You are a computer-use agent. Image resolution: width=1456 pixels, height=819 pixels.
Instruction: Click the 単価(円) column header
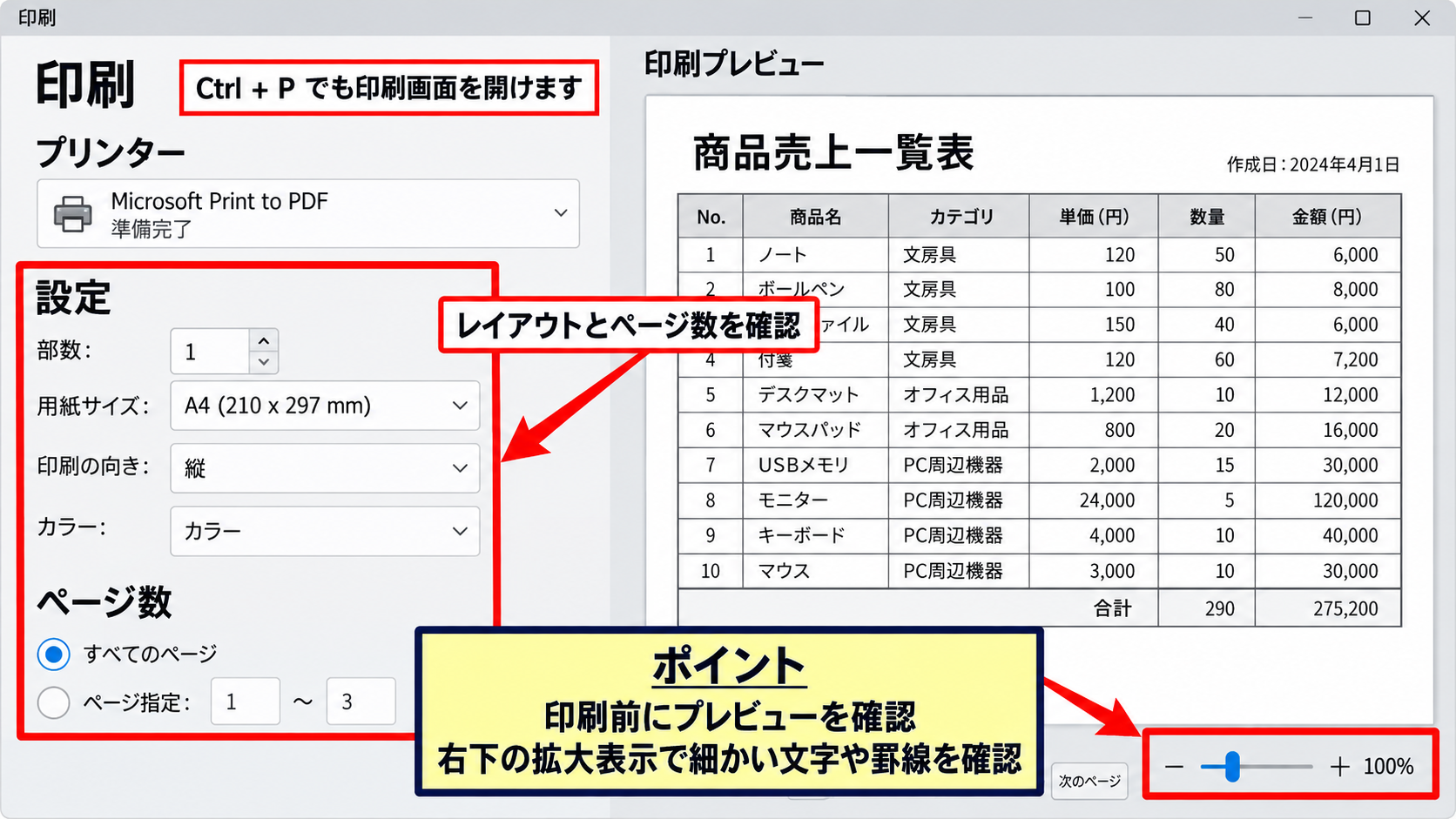[1094, 217]
